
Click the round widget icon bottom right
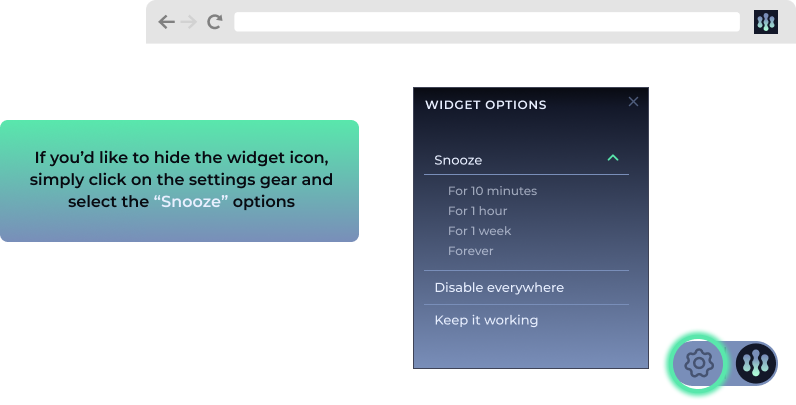tap(756, 363)
